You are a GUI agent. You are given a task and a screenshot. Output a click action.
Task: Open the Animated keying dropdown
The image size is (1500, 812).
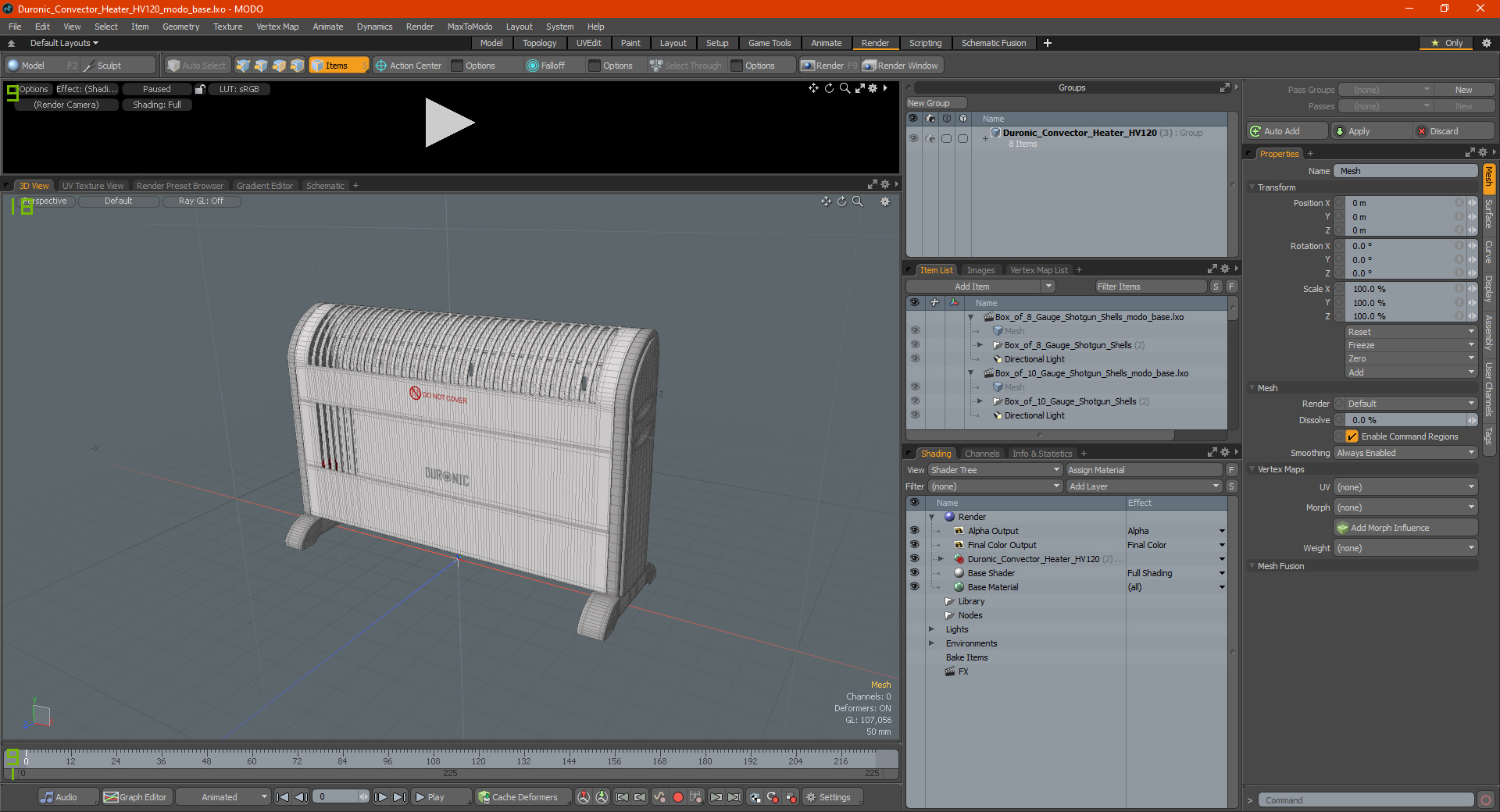pyautogui.click(x=223, y=797)
